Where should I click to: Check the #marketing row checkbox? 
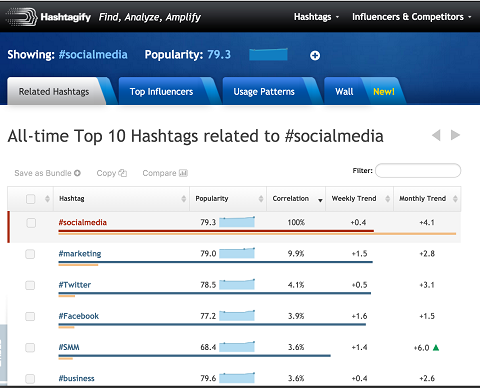pos(30,254)
